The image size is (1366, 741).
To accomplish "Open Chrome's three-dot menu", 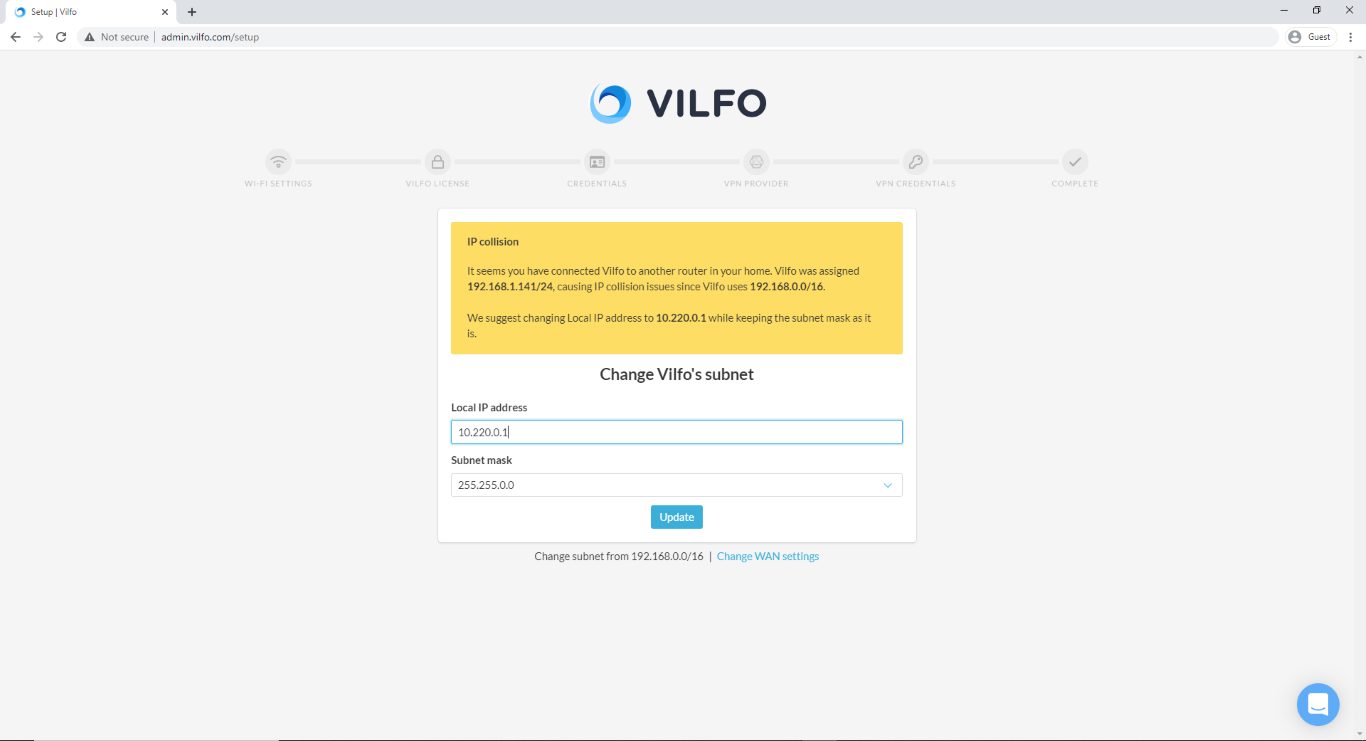I will 1350,37.
